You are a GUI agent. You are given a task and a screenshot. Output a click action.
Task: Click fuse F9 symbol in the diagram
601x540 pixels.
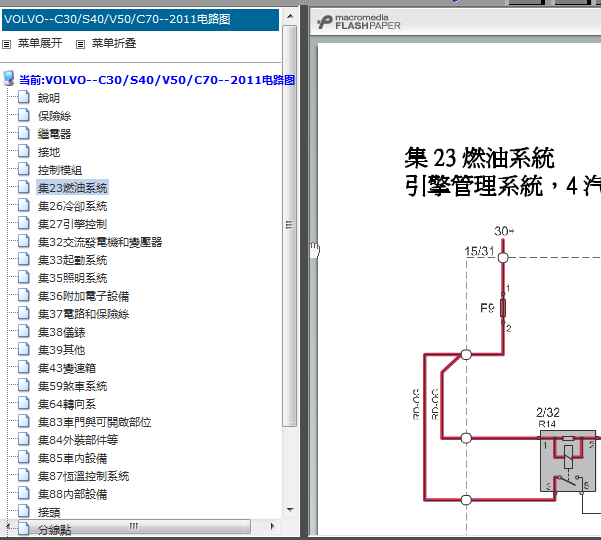(x=503, y=309)
